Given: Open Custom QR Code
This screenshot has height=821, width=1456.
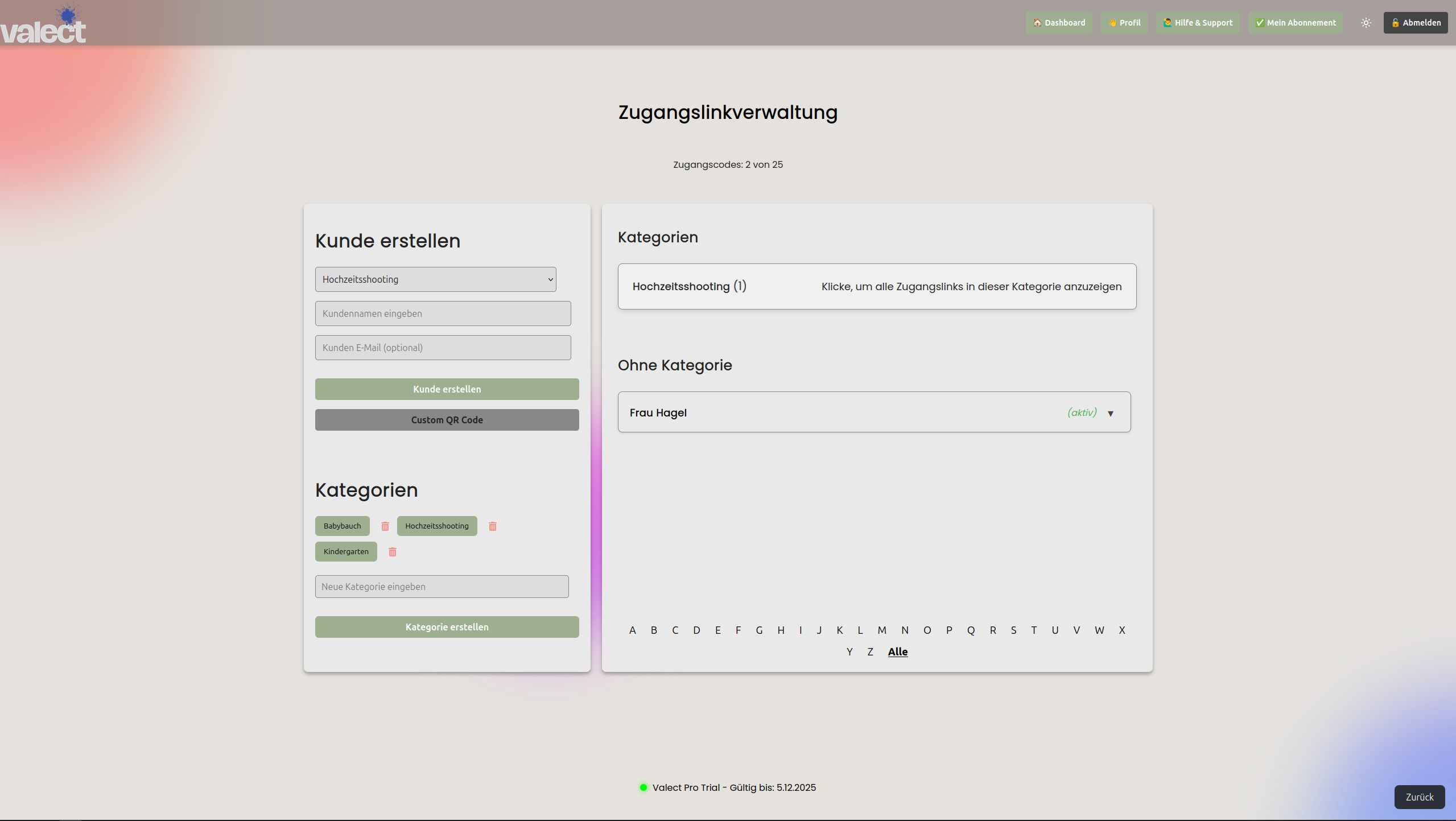Looking at the screenshot, I should tap(447, 420).
